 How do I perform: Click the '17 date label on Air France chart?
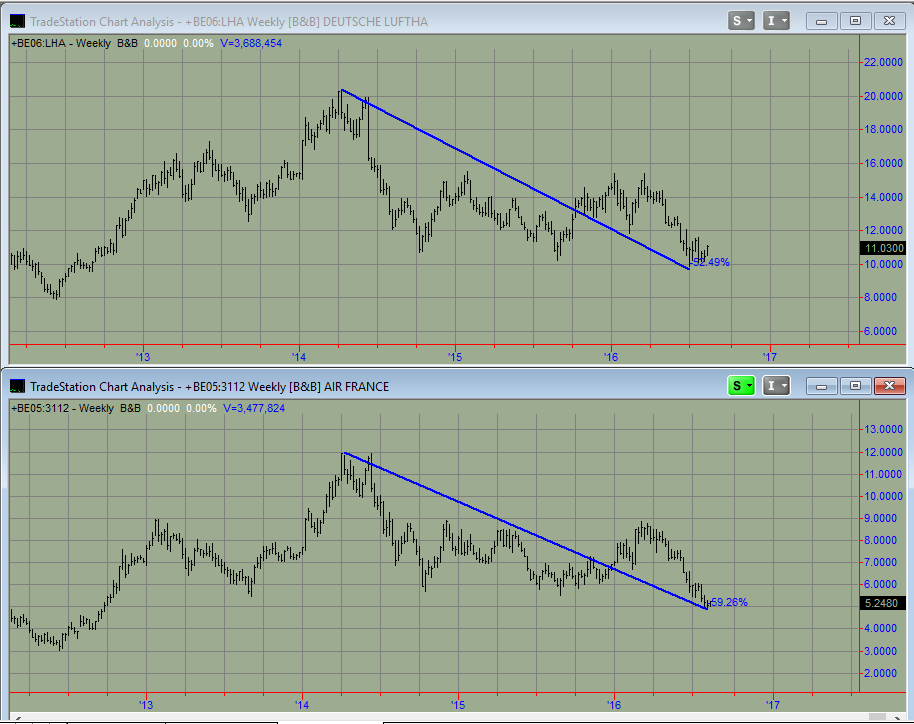coord(773,705)
